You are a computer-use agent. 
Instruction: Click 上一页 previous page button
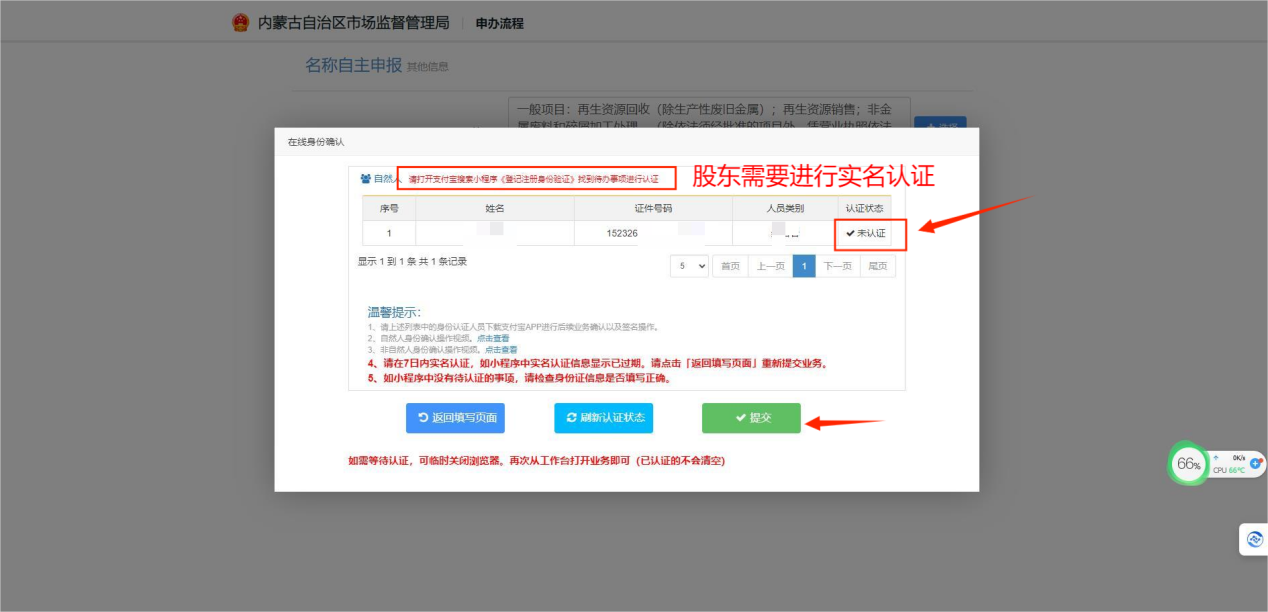[769, 266]
